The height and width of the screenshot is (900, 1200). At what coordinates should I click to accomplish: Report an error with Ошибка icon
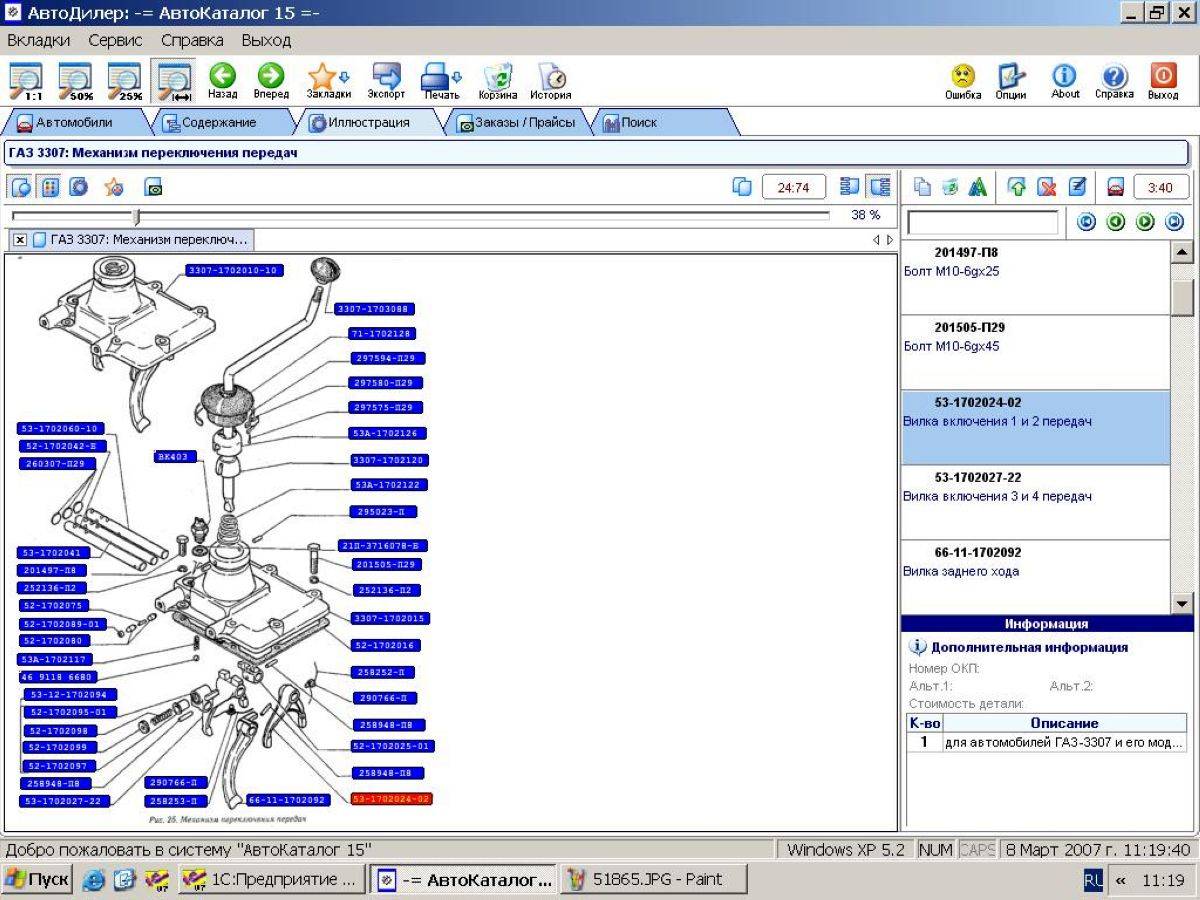(963, 81)
